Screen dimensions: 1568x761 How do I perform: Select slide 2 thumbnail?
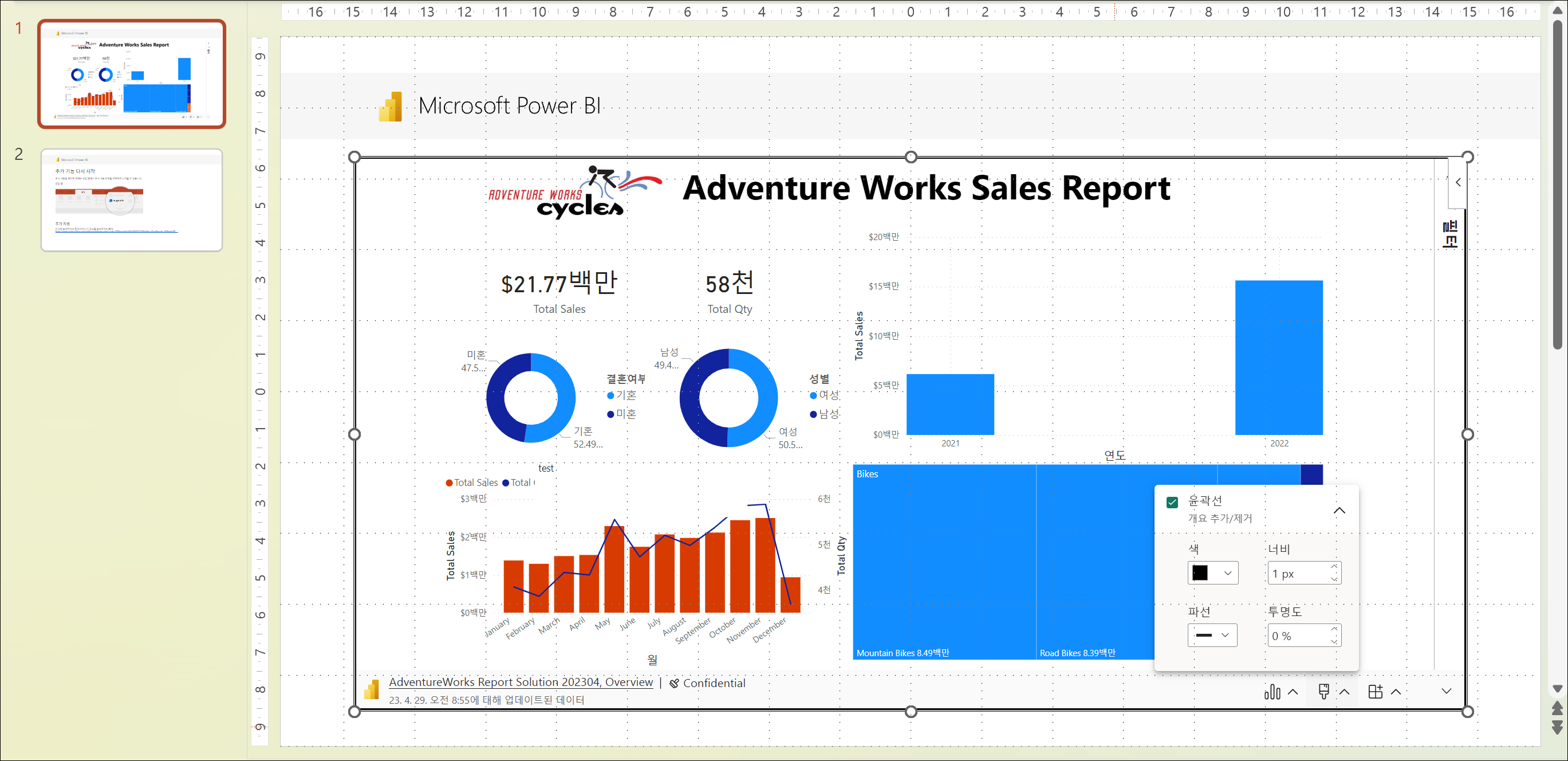(132, 199)
